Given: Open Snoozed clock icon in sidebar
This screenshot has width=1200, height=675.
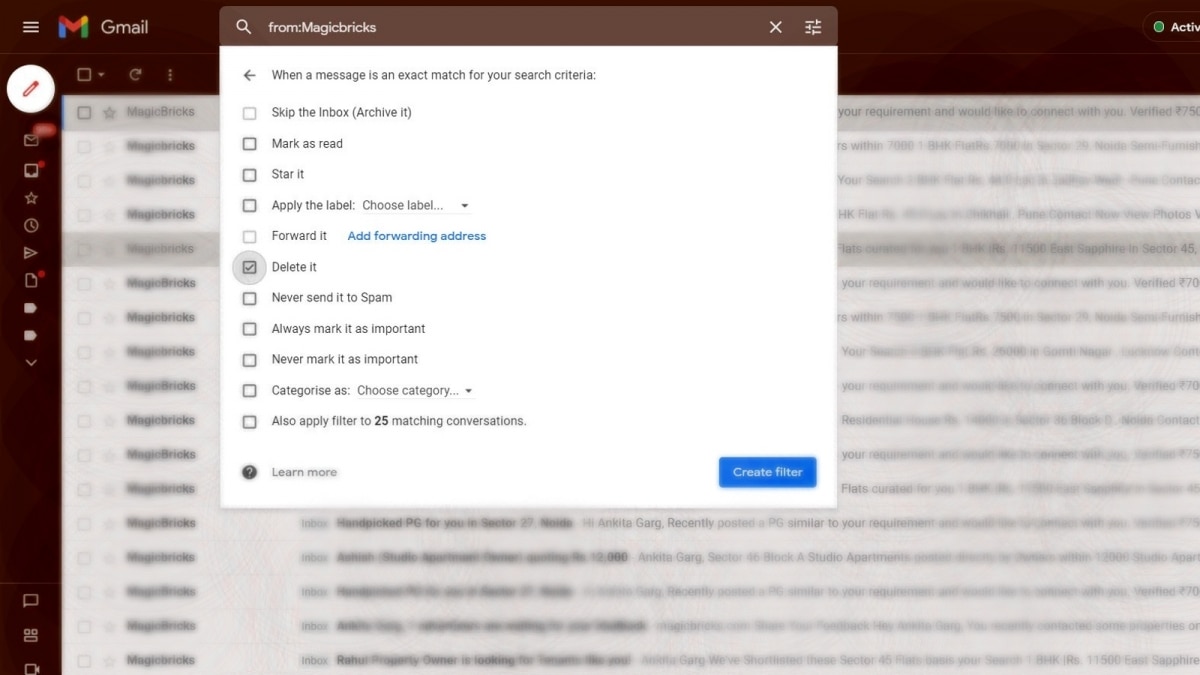Looking at the screenshot, I should [x=31, y=226].
